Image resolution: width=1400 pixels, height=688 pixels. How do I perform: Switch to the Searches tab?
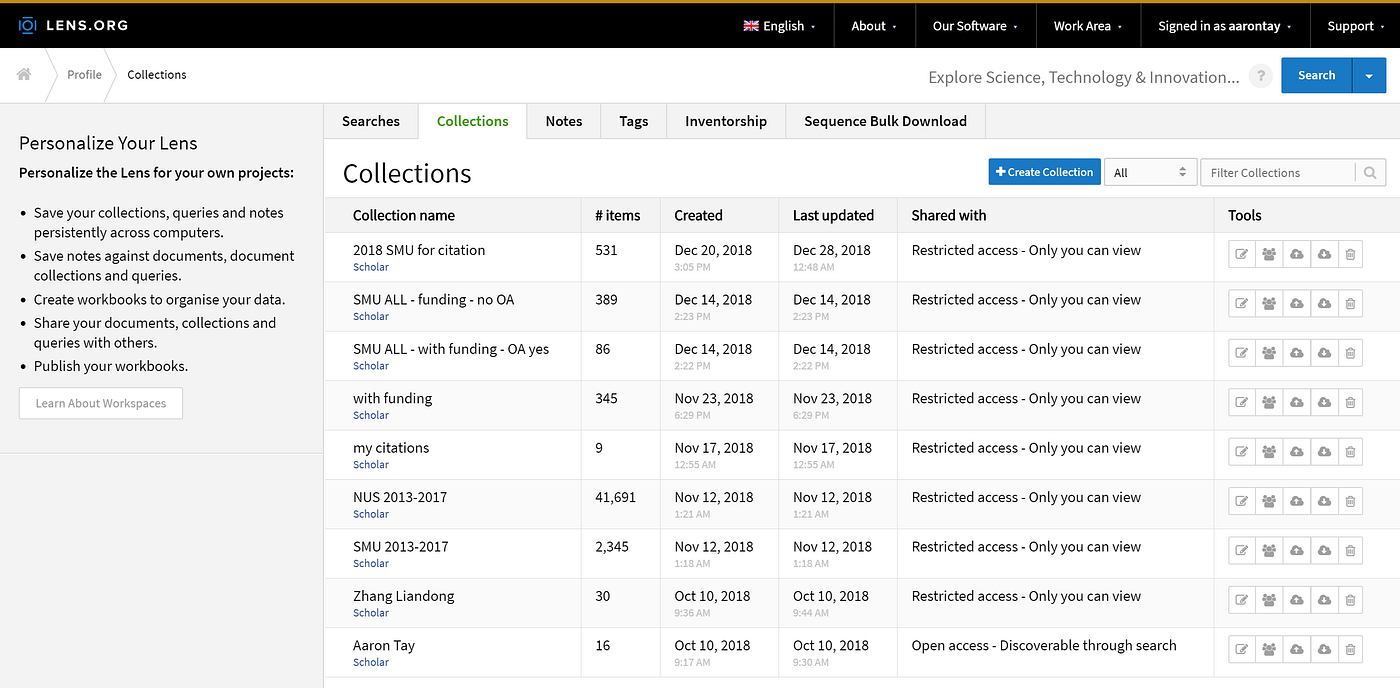coord(371,121)
